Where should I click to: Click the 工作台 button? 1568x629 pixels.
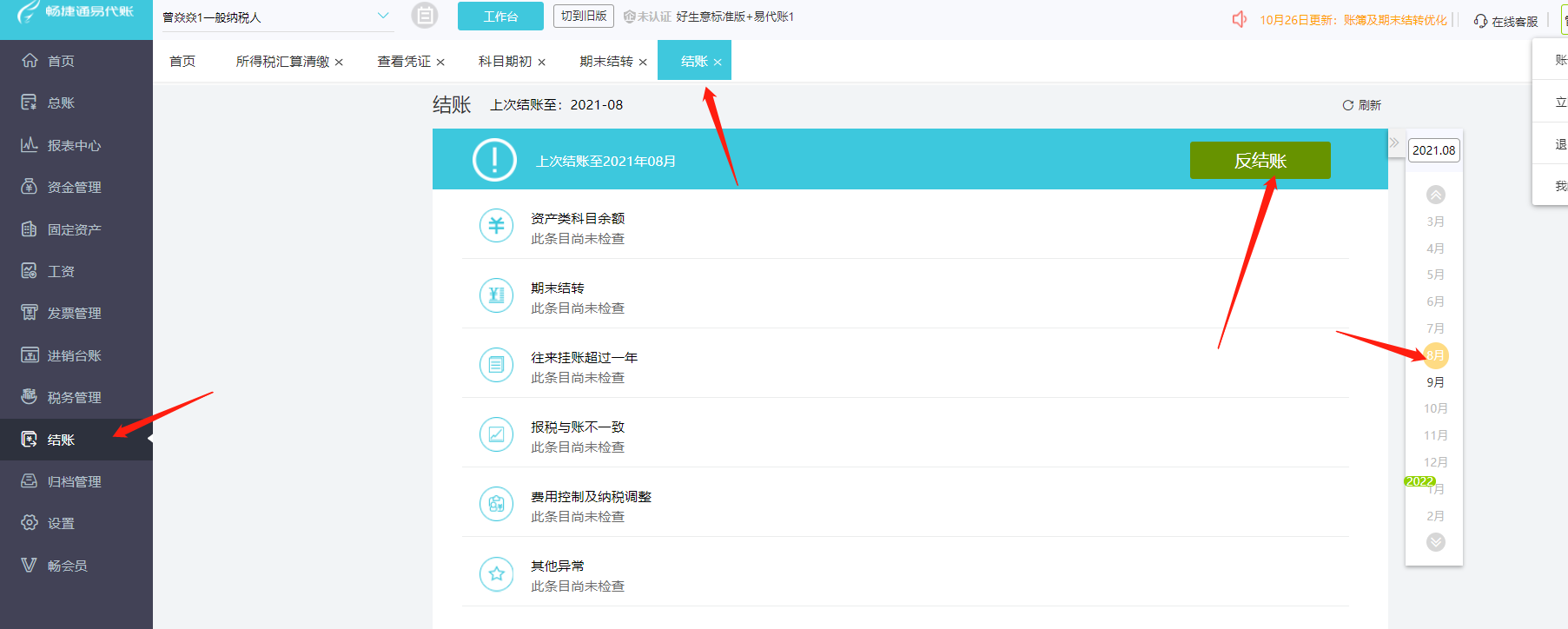500,17
